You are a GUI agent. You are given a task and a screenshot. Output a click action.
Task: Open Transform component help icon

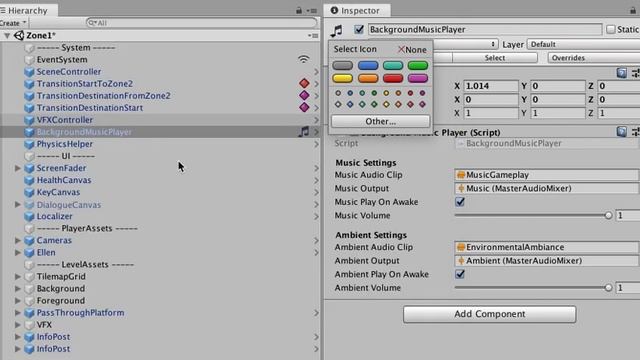[621, 73]
